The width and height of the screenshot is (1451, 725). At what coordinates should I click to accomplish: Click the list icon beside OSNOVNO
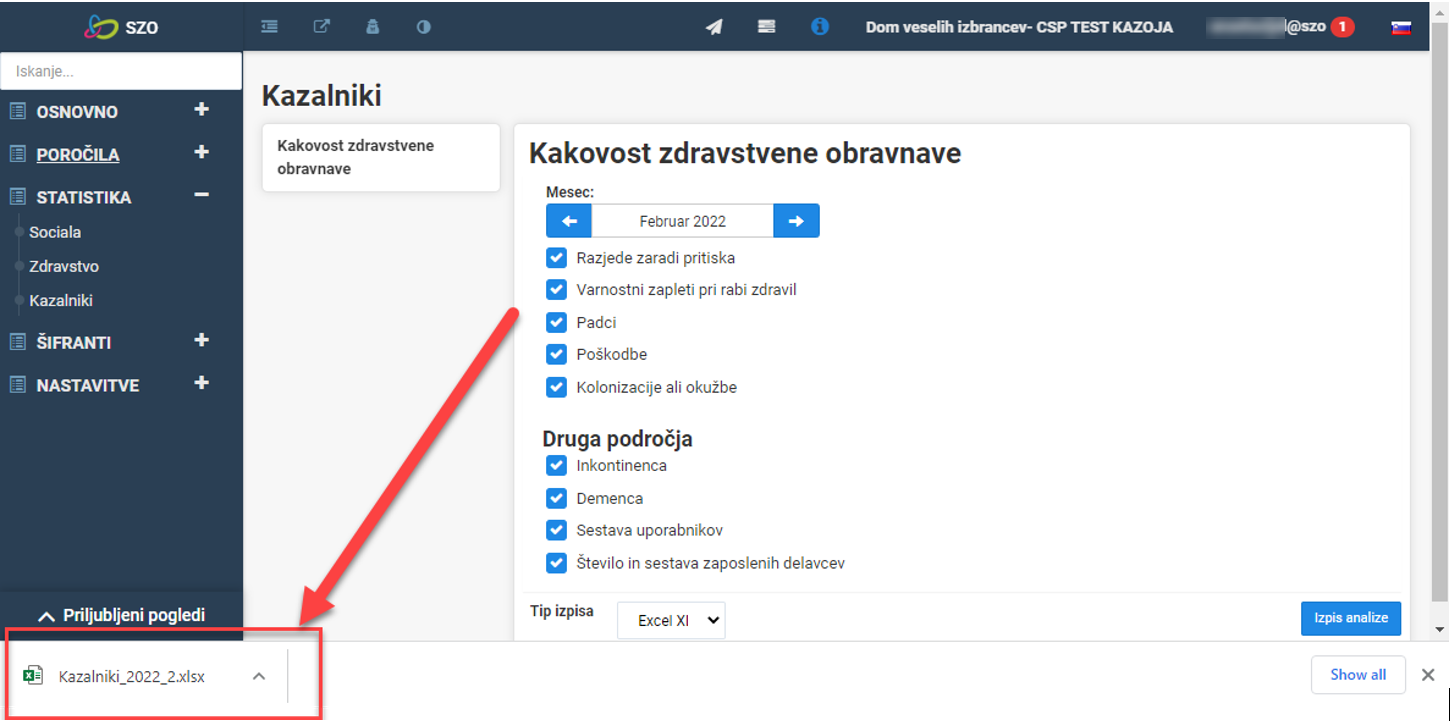[17, 111]
